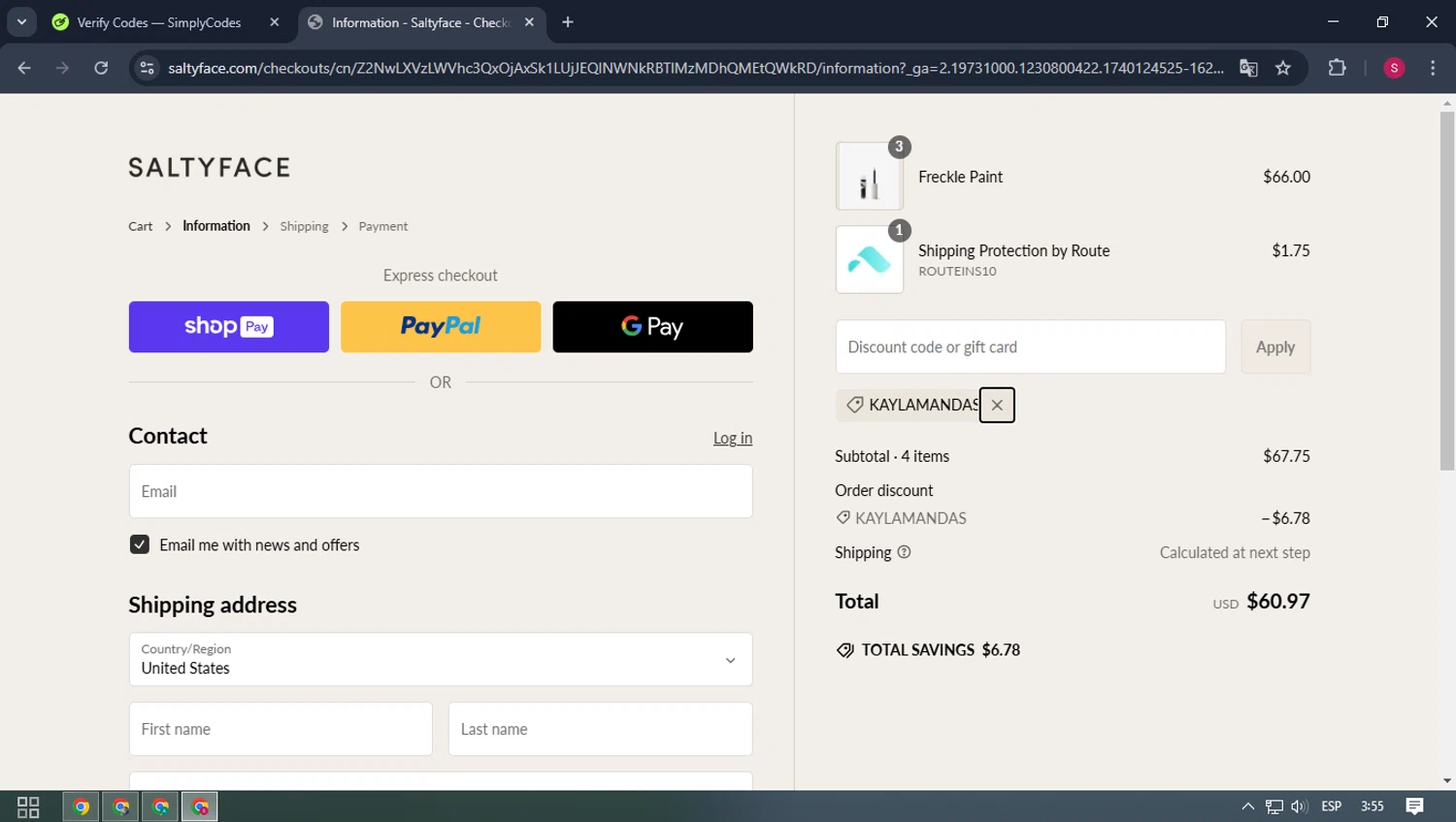
Task: Click the ROUTEINS10 text
Action: [x=957, y=271]
